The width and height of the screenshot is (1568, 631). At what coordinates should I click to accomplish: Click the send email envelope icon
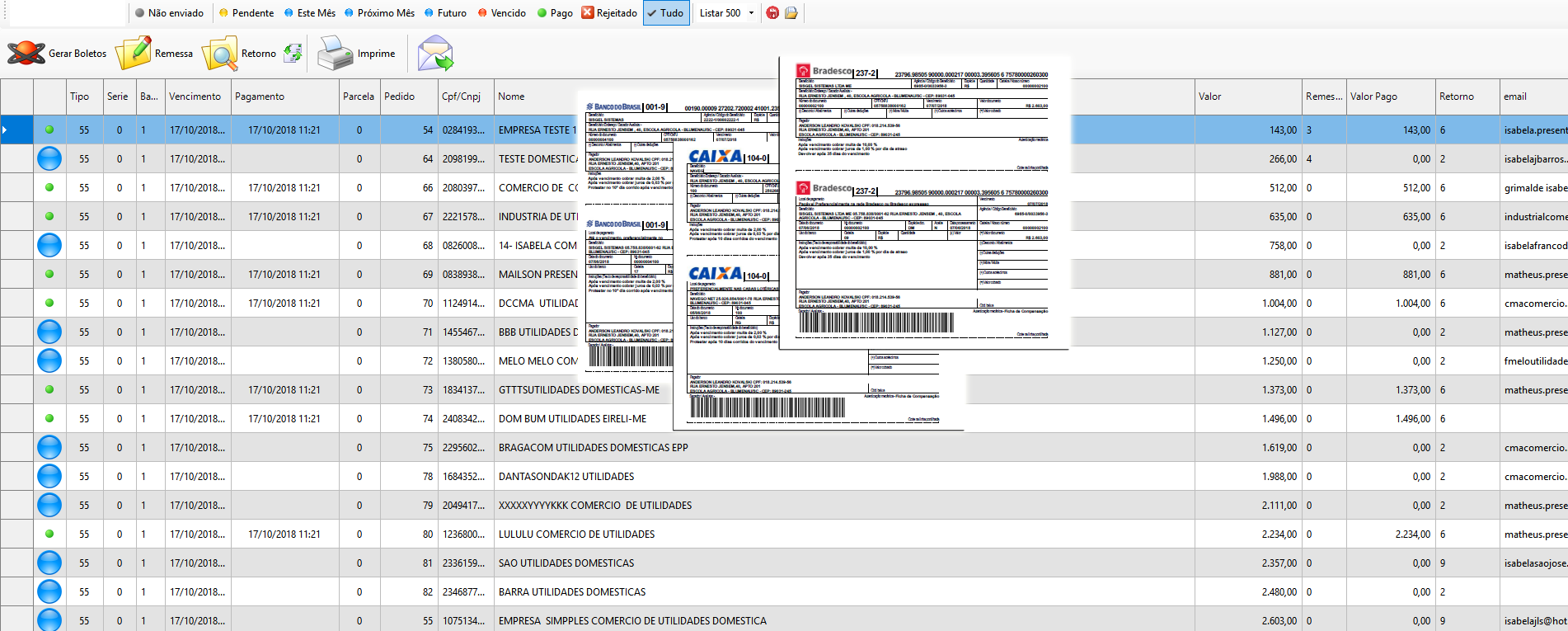point(435,54)
